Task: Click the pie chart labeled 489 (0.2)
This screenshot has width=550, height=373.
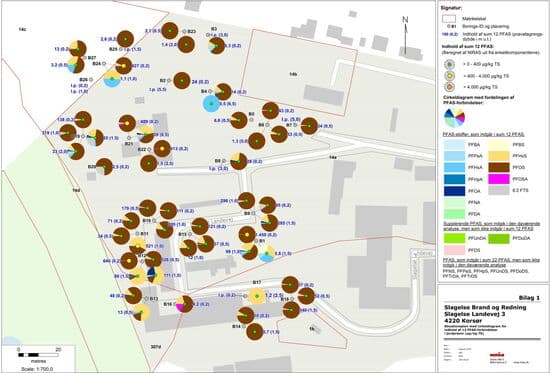Action: pyautogui.click(x=127, y=123)
